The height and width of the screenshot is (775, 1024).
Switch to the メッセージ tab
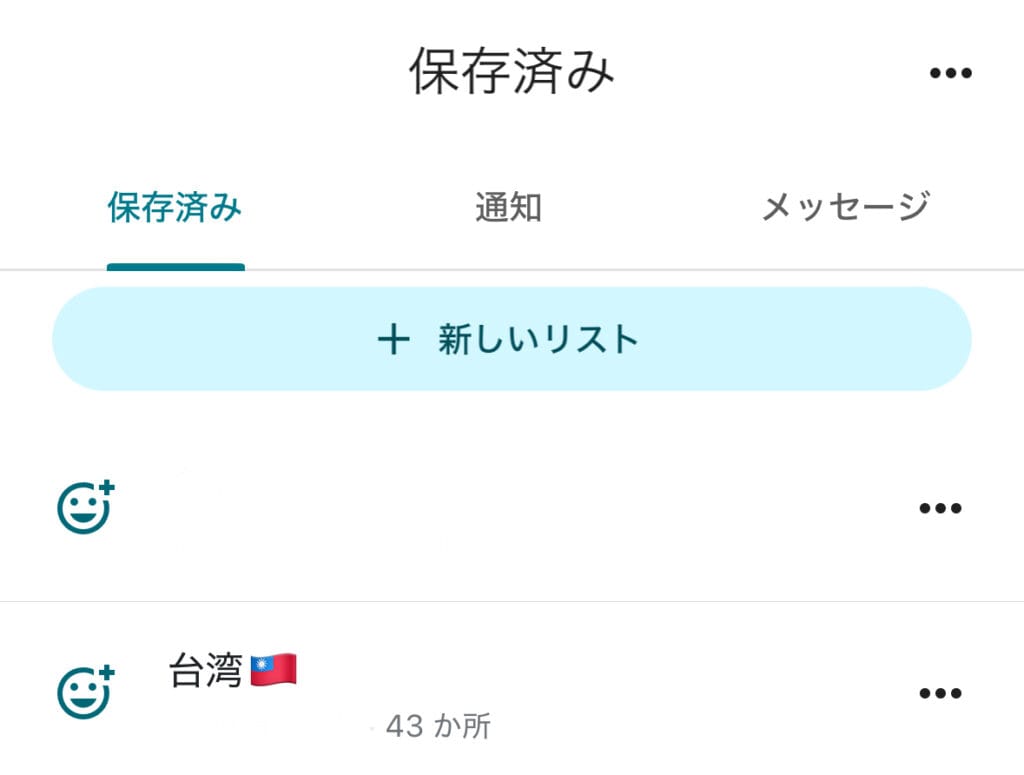845,204
